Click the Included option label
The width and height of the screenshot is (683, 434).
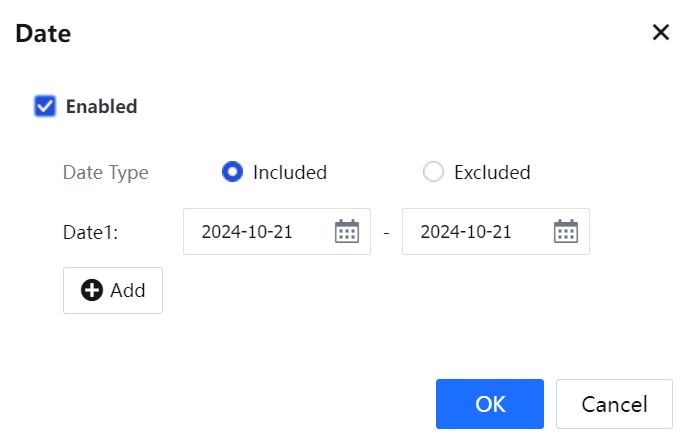tap(290, 172)
